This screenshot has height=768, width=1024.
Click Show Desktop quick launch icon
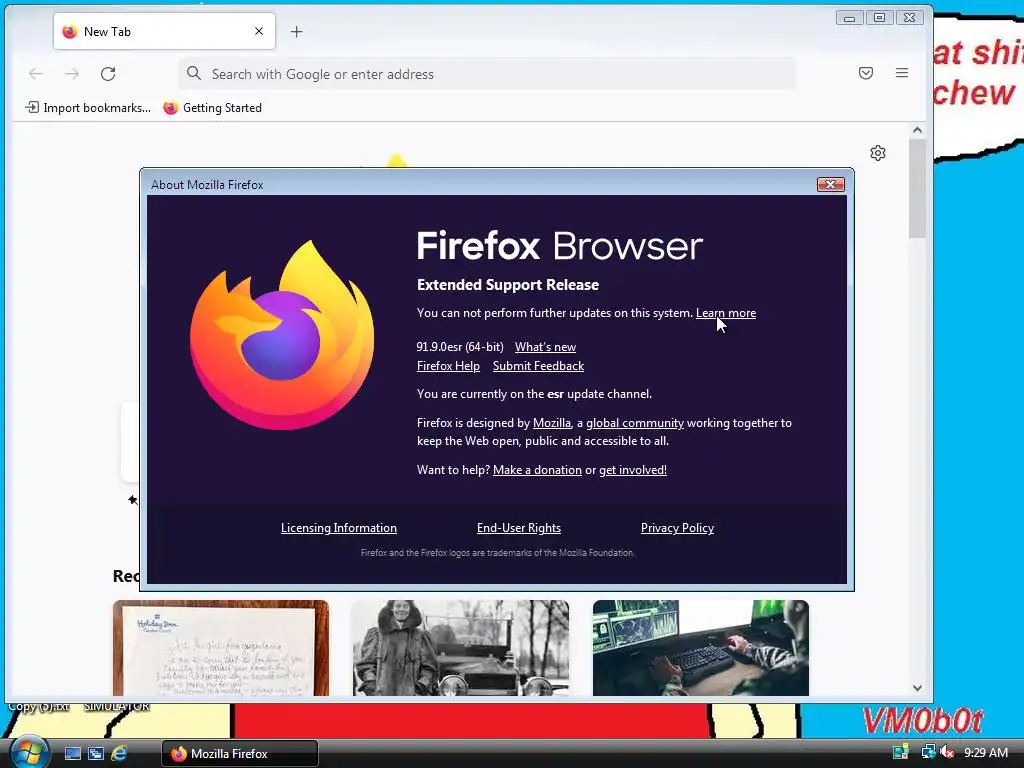click(72, 754)
